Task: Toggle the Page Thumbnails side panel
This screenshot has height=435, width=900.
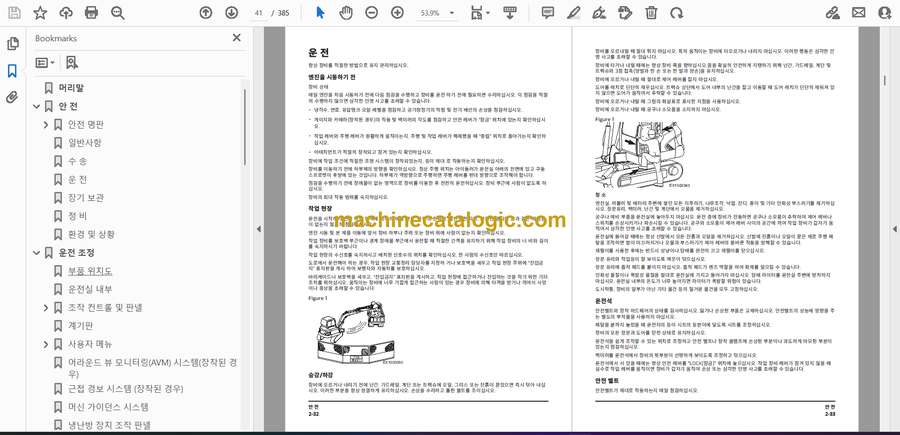Action: click(x=13, y=44)
